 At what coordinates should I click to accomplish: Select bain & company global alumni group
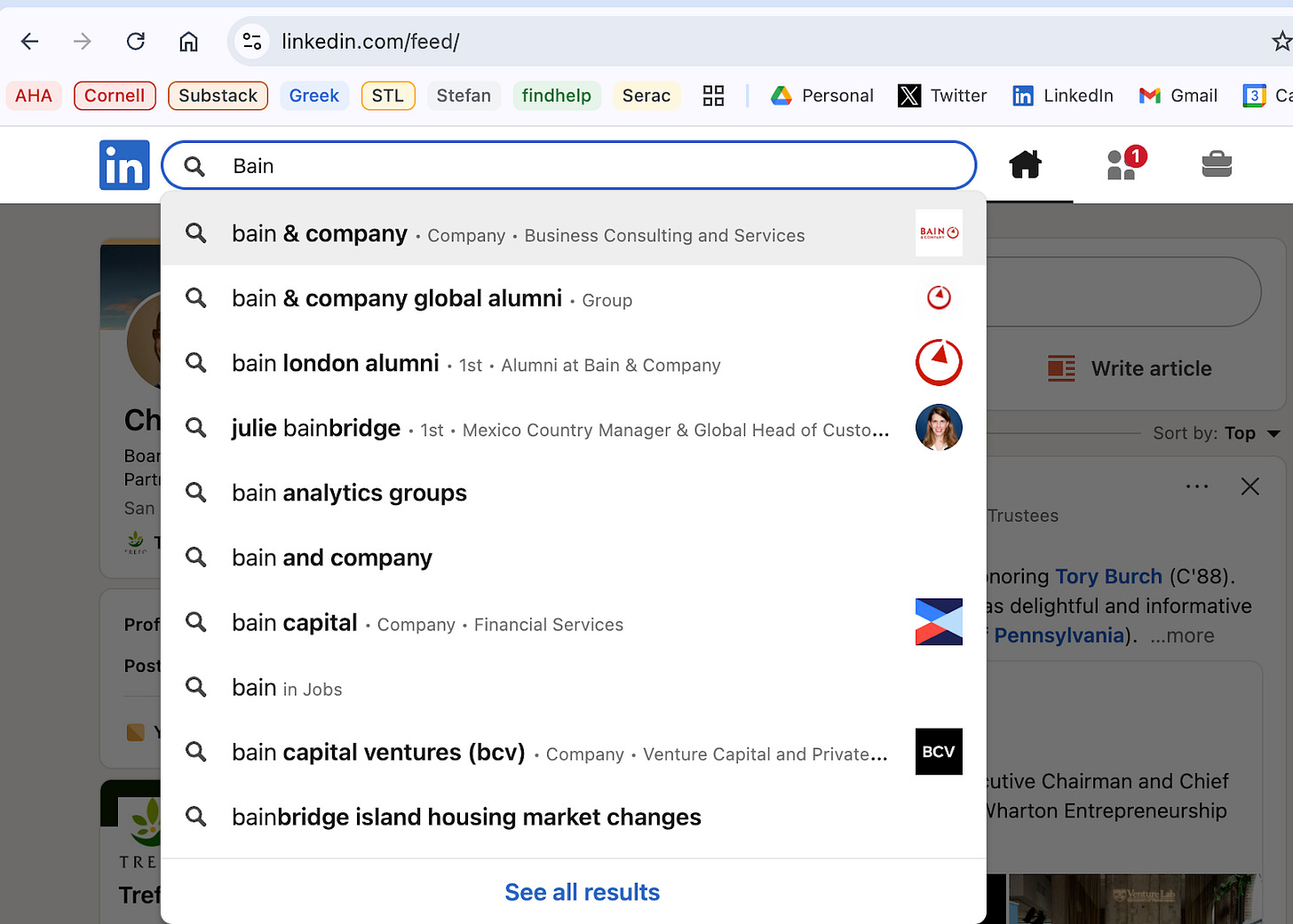point(574,298)
